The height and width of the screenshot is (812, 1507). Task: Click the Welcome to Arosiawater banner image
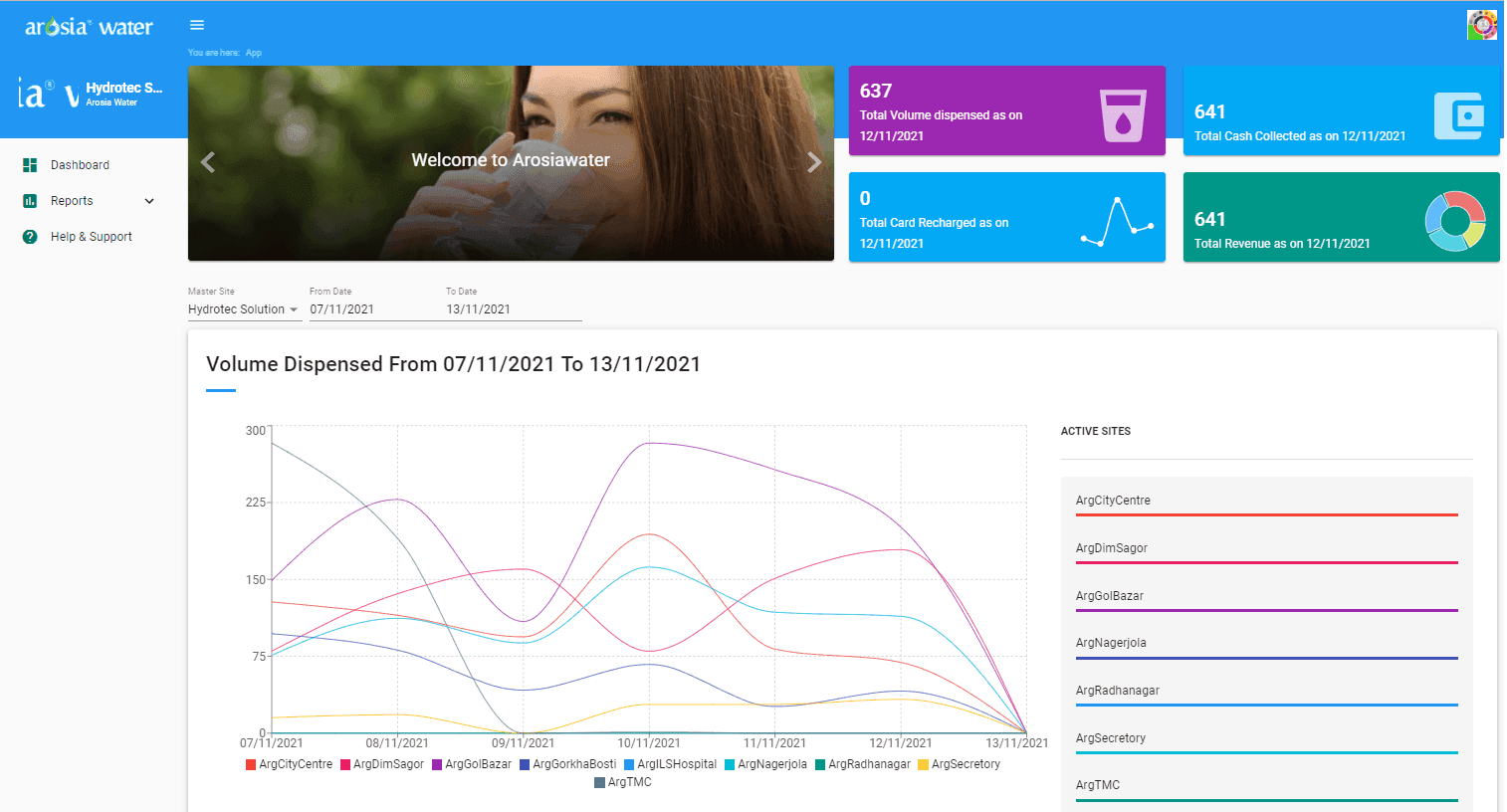(x=511, y=163)
